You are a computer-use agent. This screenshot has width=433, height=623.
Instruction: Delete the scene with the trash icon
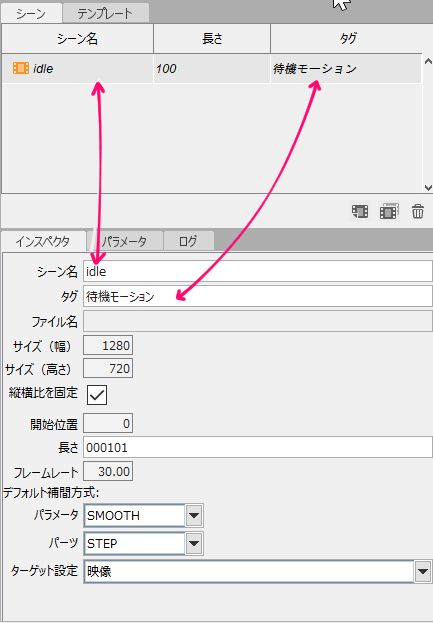[418, 211]
